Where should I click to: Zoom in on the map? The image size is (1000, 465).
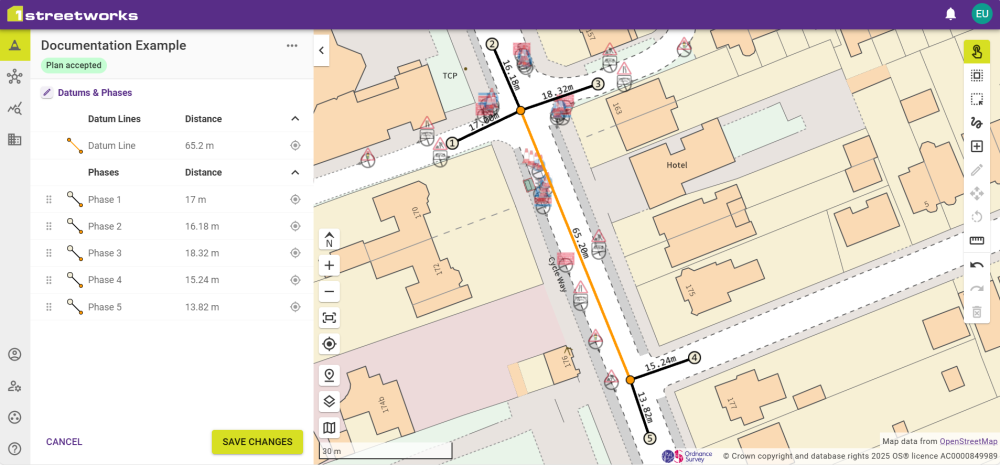(x=329, y=266)
